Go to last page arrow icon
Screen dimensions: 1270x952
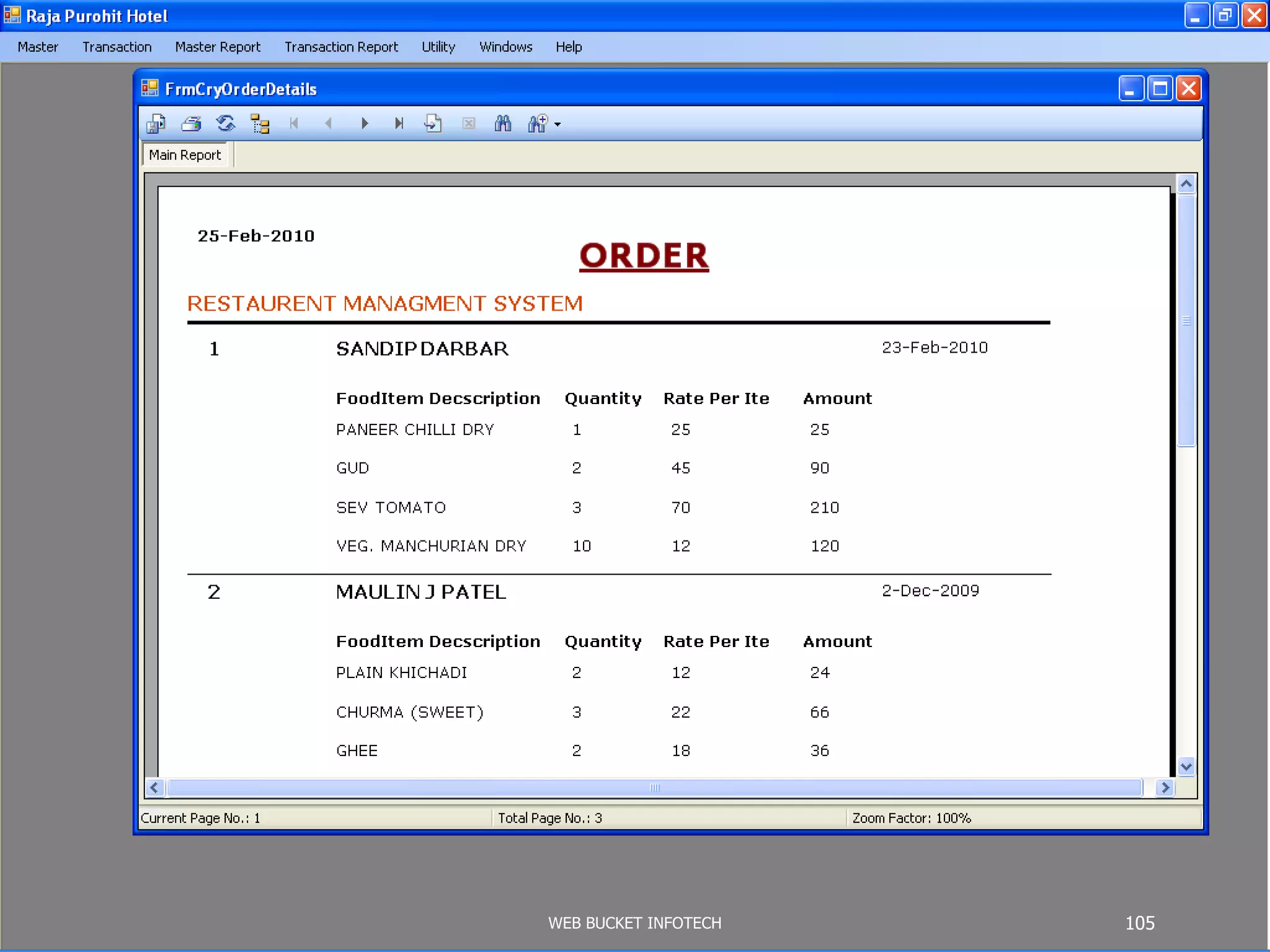(399, 123)
